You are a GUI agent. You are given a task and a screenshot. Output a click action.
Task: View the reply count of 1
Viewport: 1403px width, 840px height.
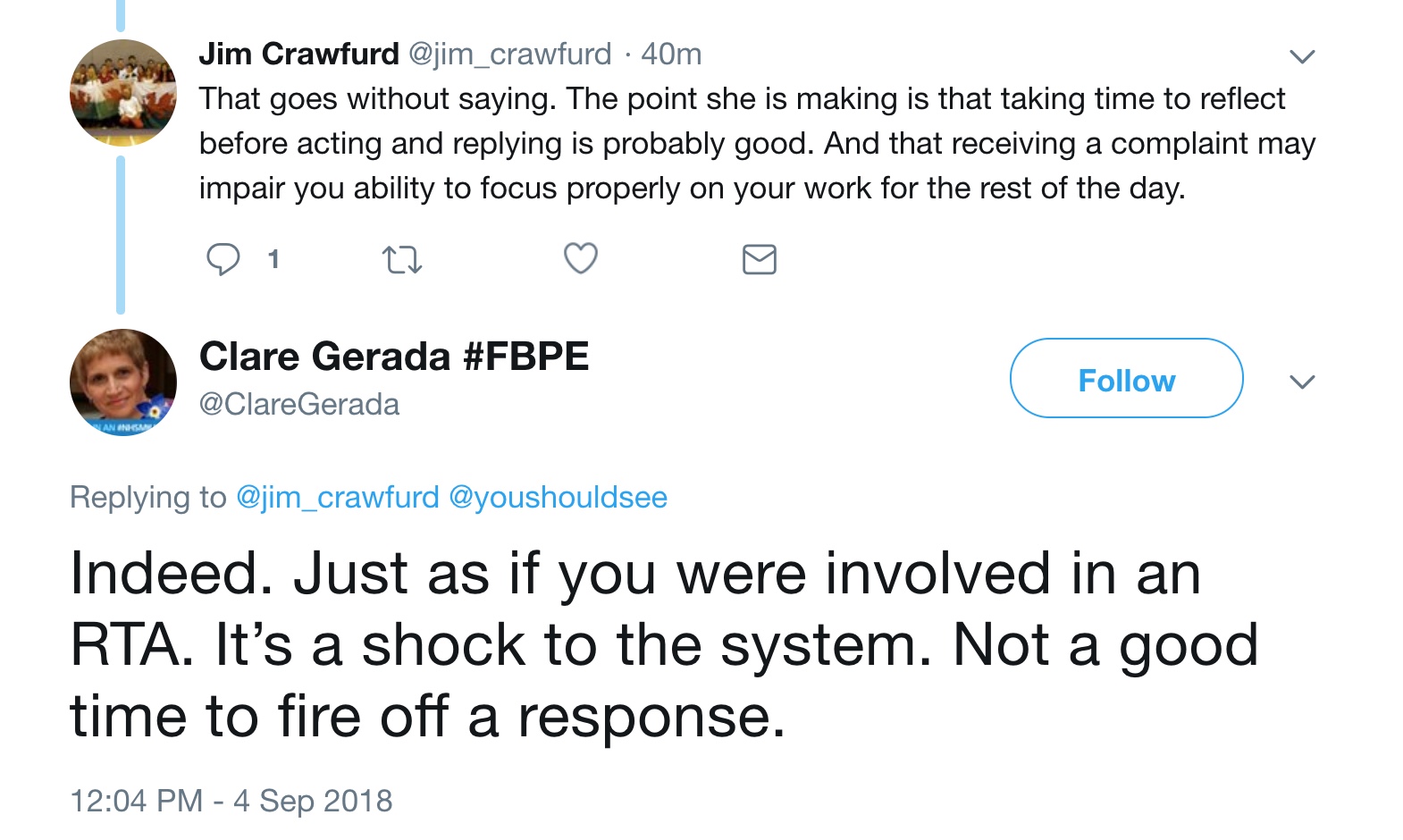(x=273, y=260)
